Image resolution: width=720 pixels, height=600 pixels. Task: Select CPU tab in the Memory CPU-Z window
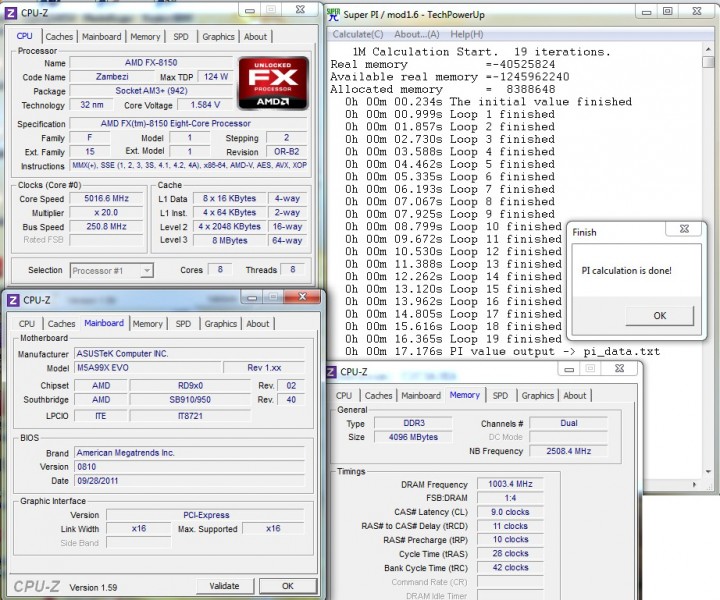(x=343, y=396)
